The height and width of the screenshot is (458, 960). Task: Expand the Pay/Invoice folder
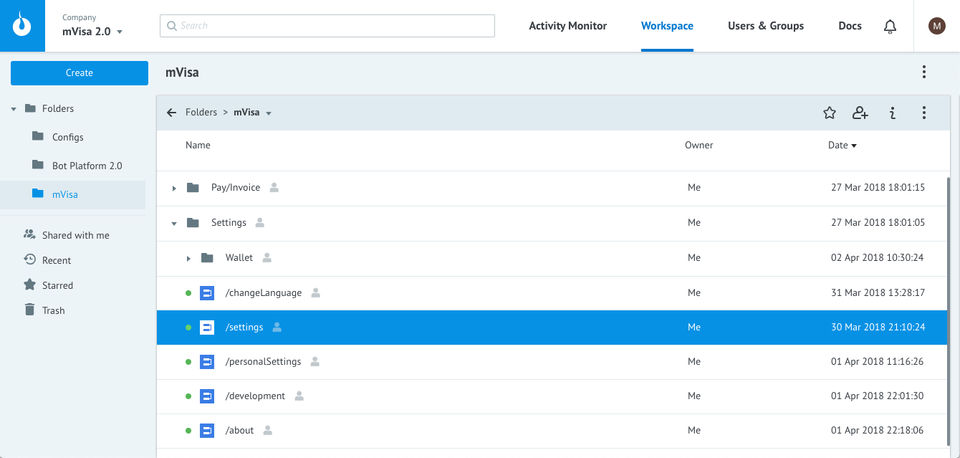click(x=175, y=188)
